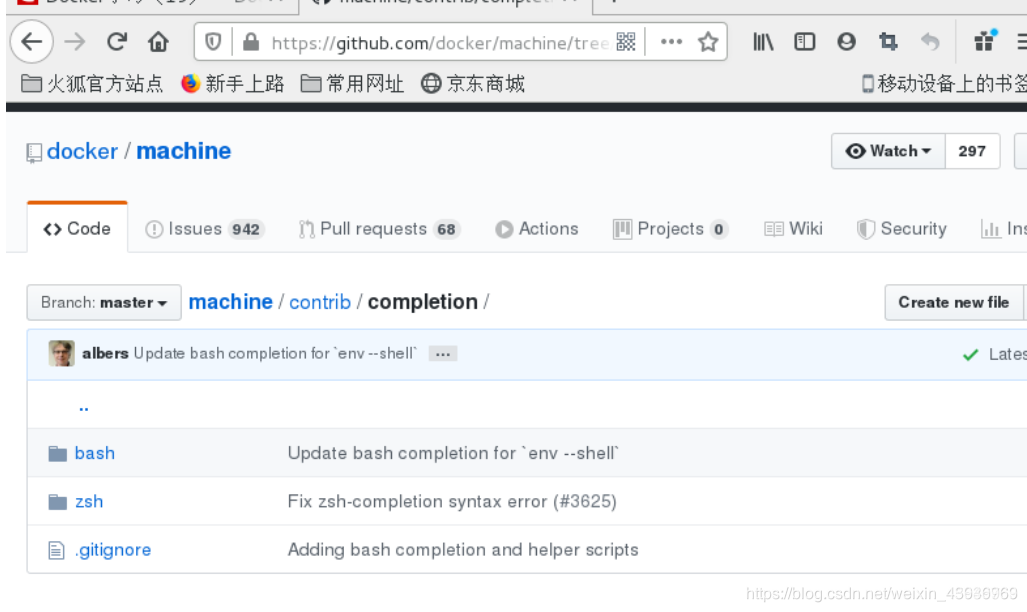The image size is (1027, 612).
Task: Open the 京东商城 bookmark
Action: click(x=473, y=84)
